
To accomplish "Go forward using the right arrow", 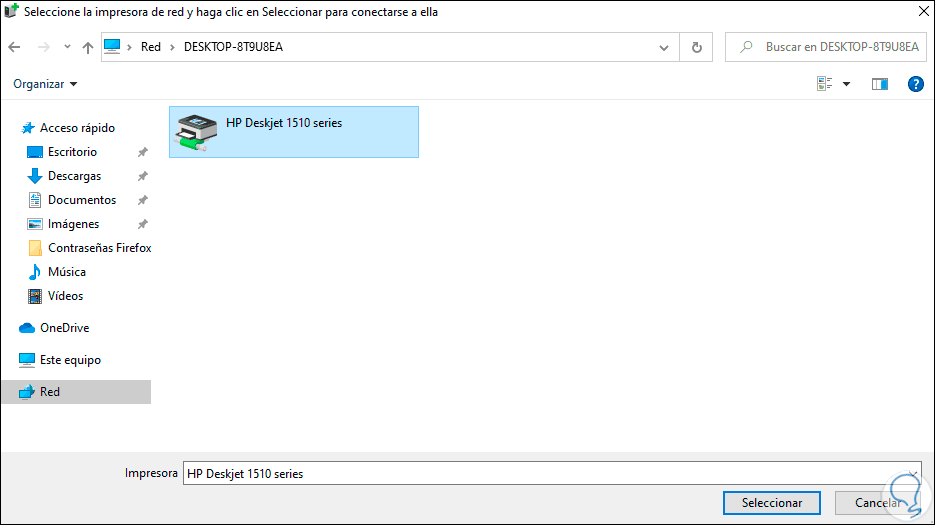I will click(44, 47).
